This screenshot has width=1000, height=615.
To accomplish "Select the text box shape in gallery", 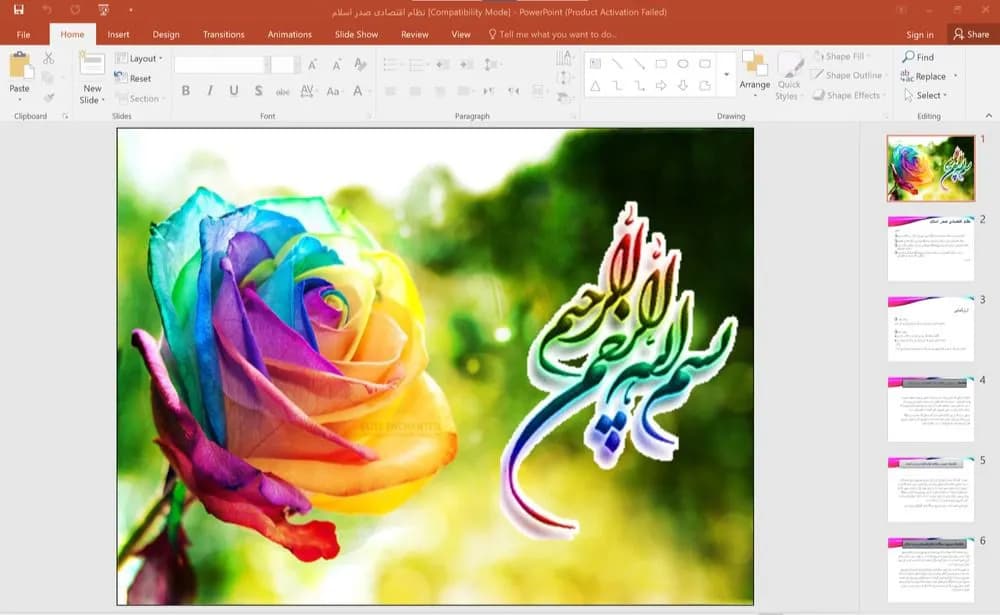I will [x=595, y=64].
